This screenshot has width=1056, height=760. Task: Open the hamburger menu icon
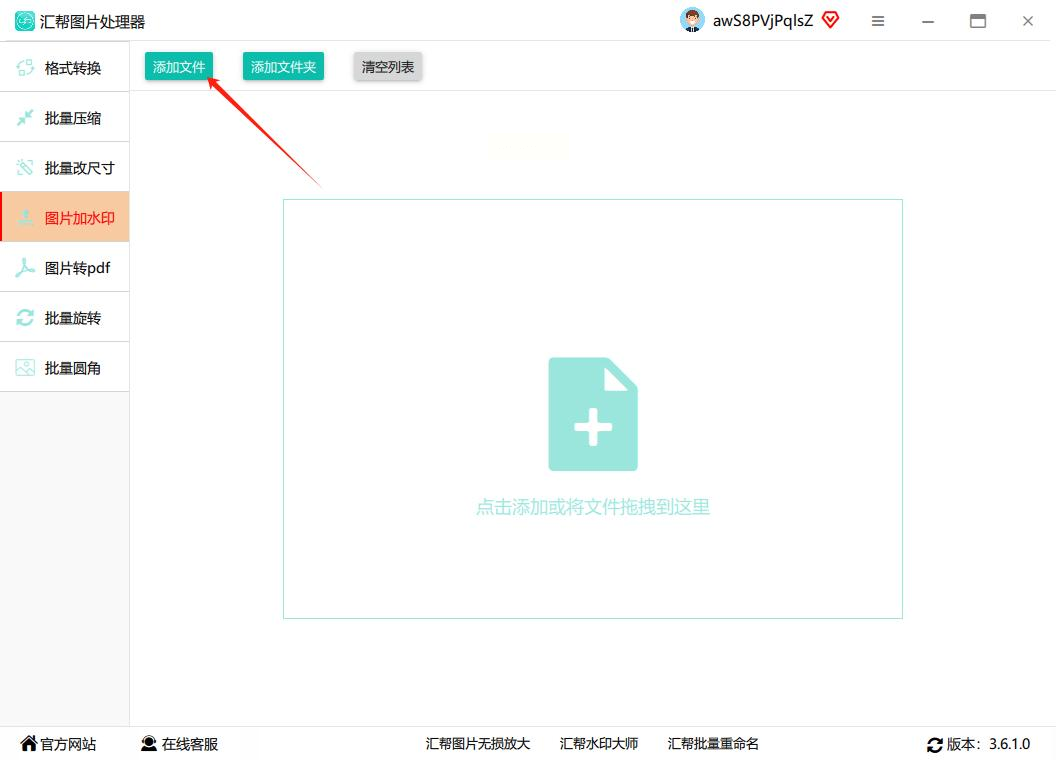[878, 21]
